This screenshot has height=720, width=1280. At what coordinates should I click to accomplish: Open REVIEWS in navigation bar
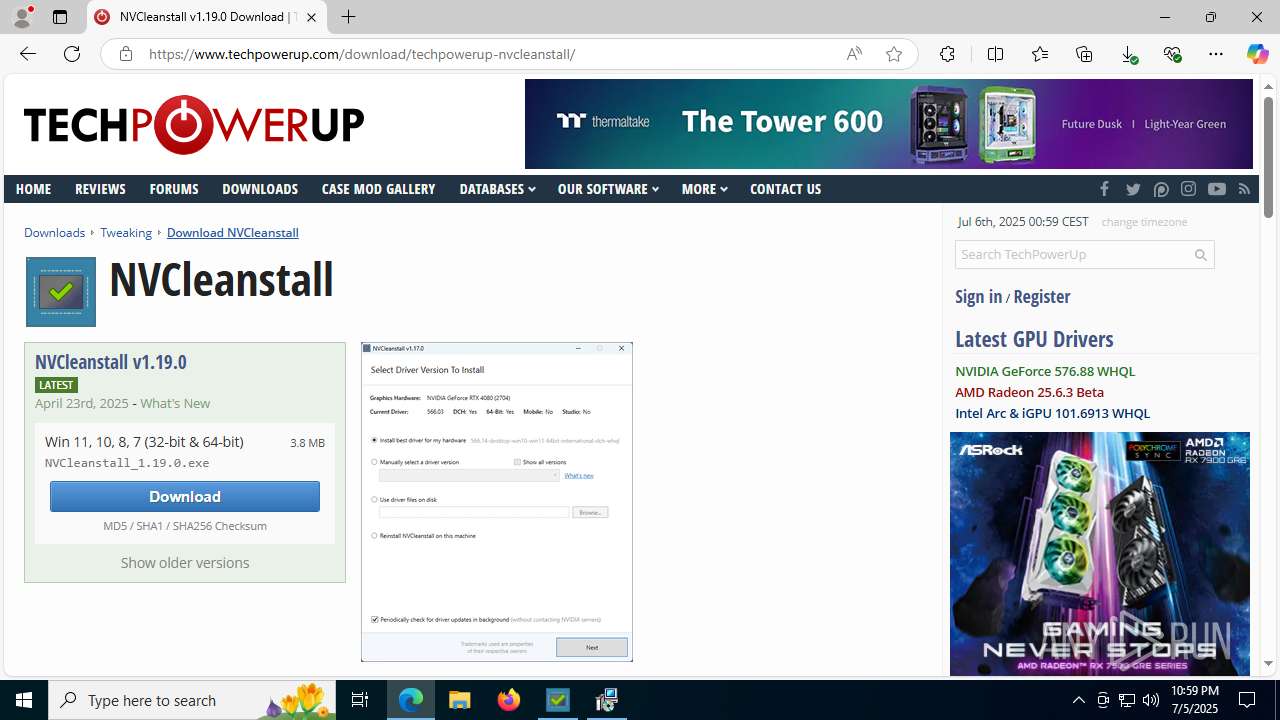(x=100, y=189)
